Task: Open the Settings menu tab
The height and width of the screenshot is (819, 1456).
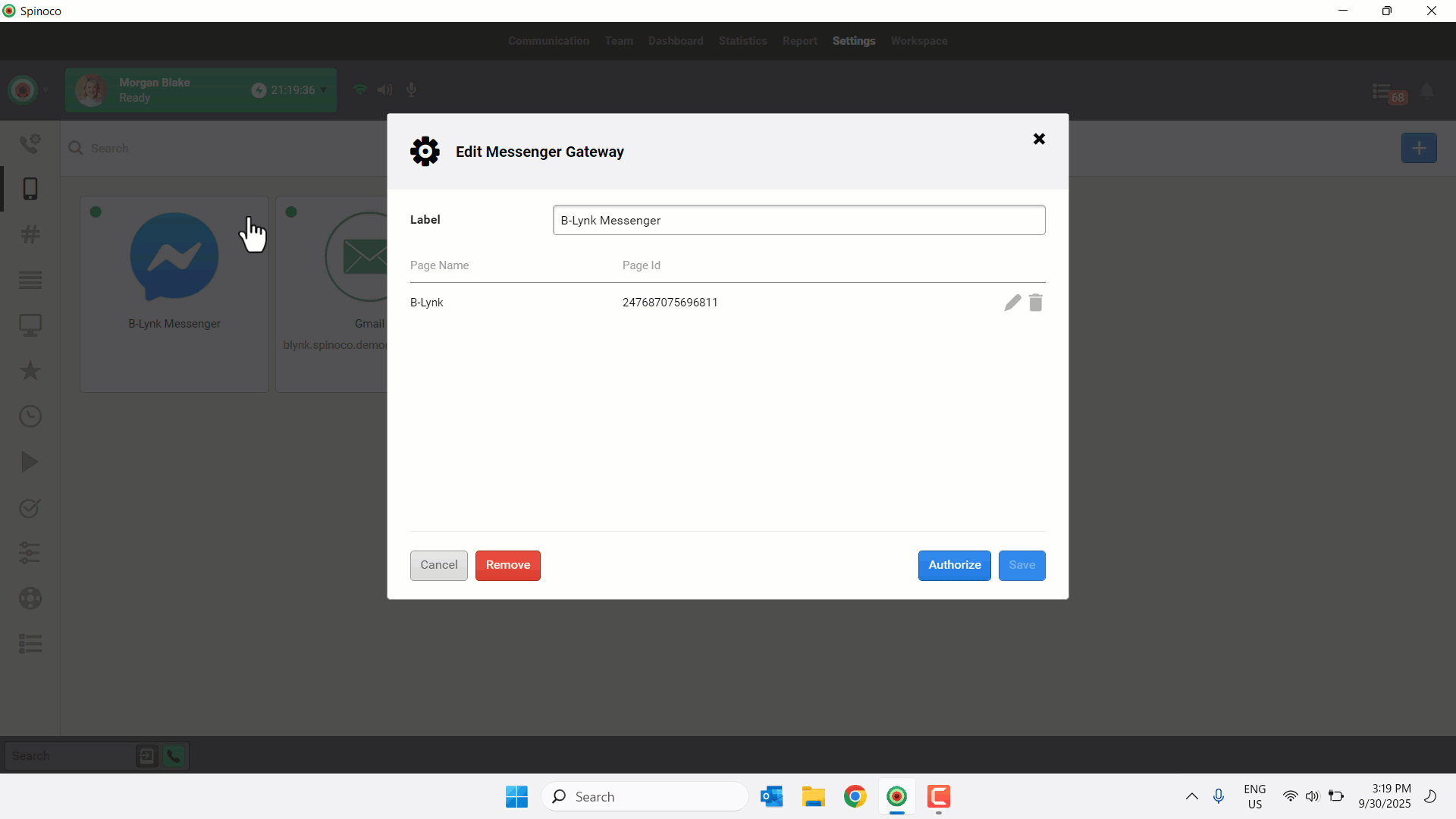Action: pos(853,41)
